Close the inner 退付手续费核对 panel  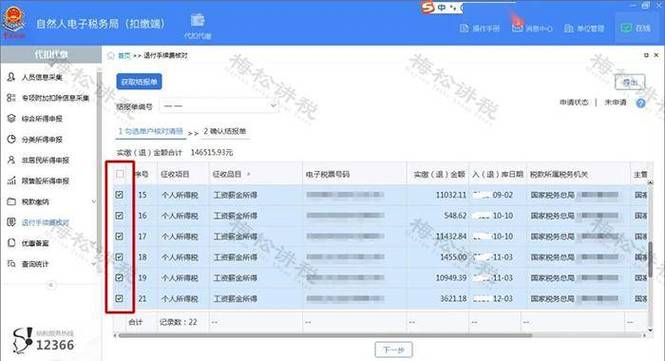tap(656, 55)
